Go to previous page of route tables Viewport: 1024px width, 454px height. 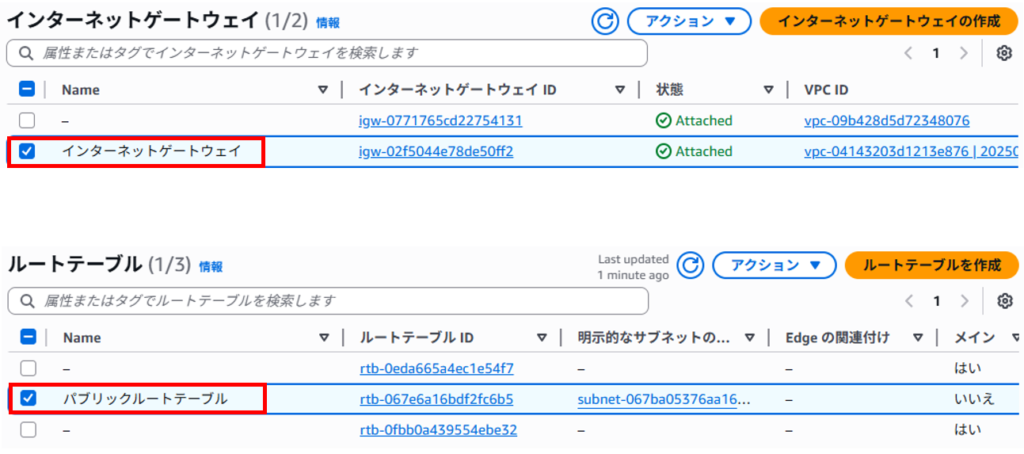(x=908, y=300)
